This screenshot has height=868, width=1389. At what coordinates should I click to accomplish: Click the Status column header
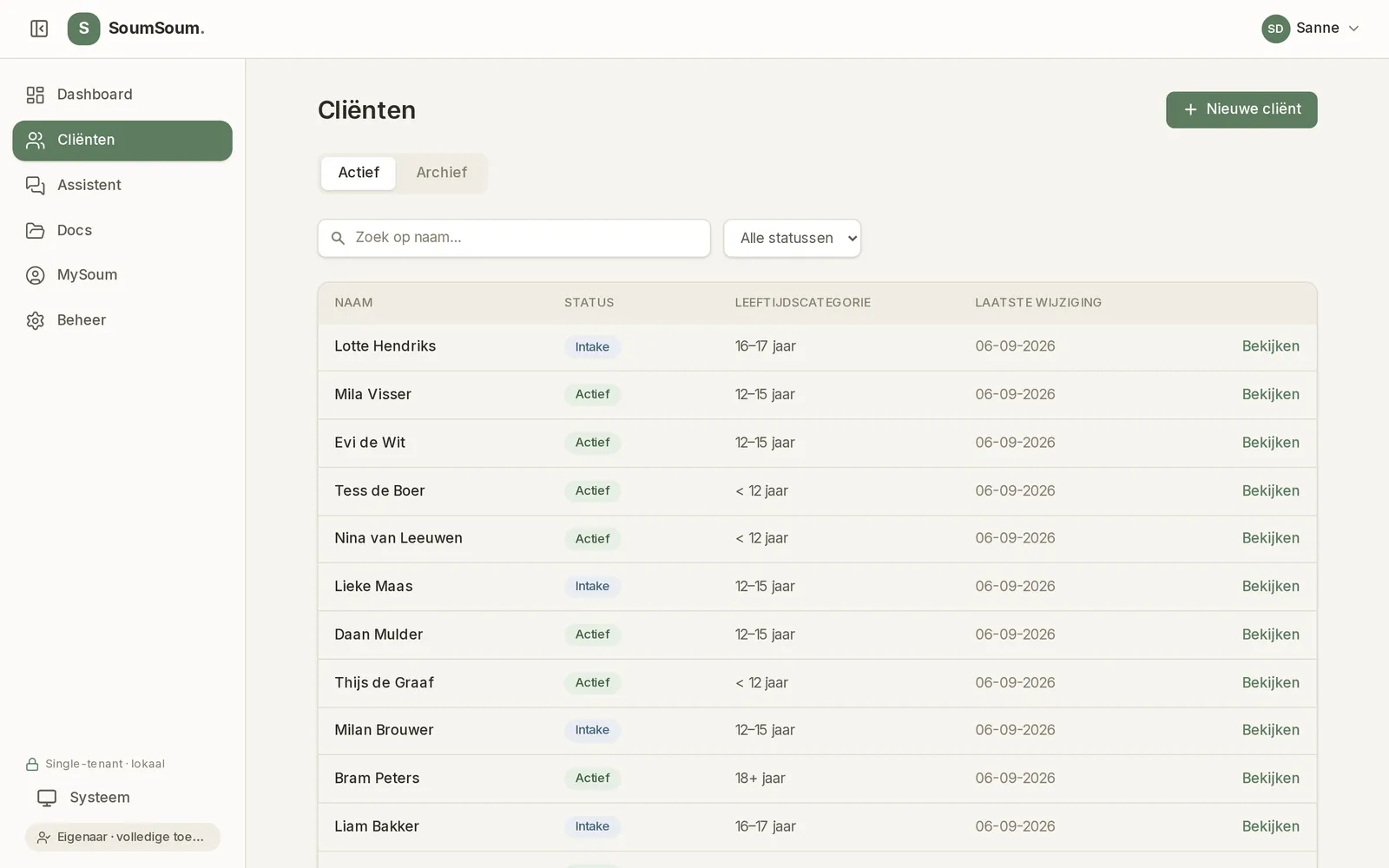pos(589,303)
